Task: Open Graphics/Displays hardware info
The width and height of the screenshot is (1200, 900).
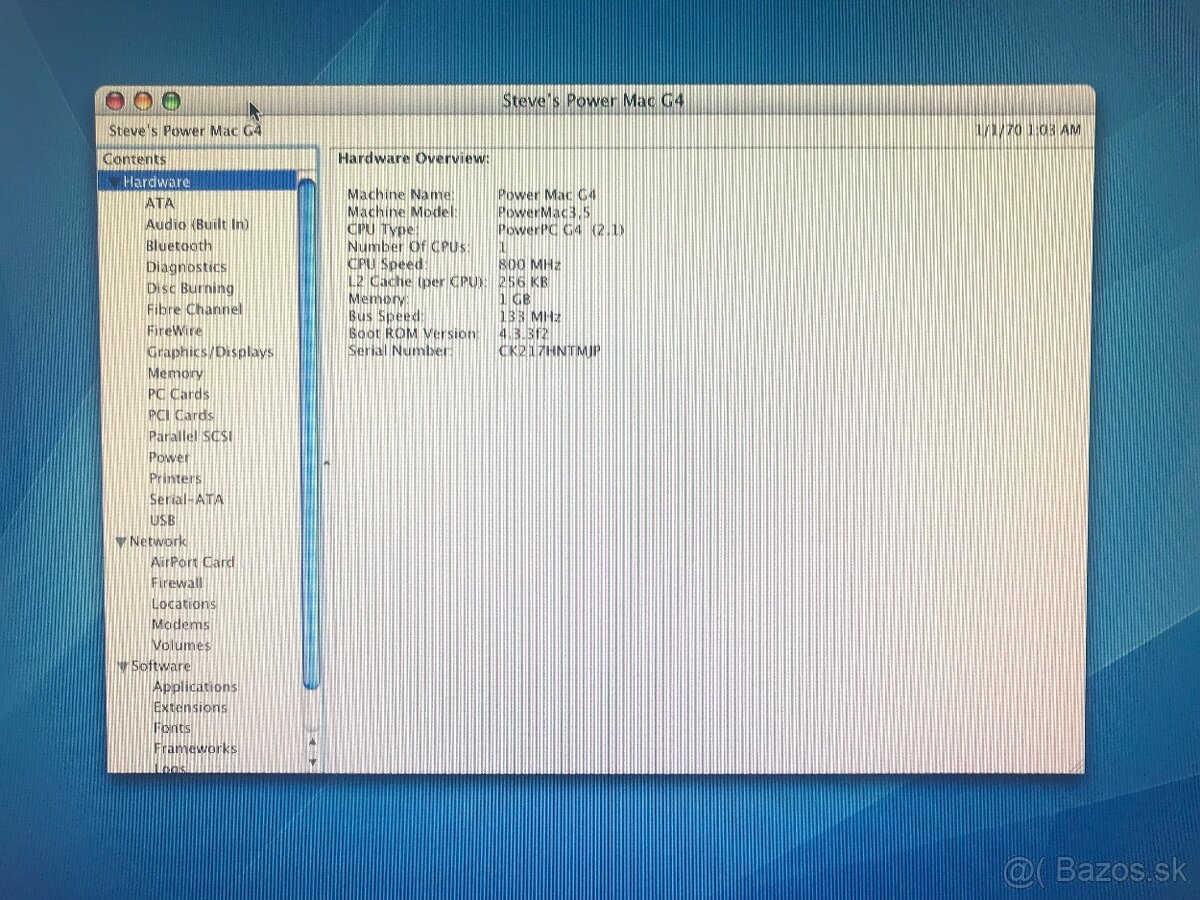Action: 210,352
